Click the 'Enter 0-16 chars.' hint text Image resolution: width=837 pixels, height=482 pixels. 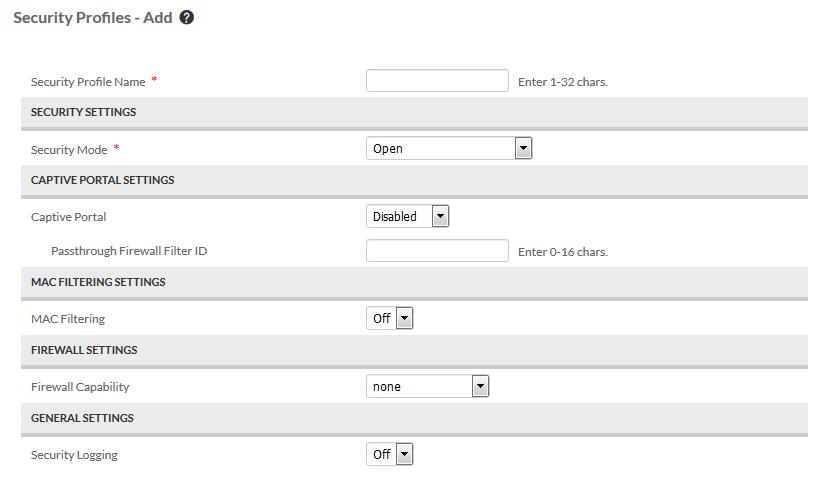tap(563, 251)
